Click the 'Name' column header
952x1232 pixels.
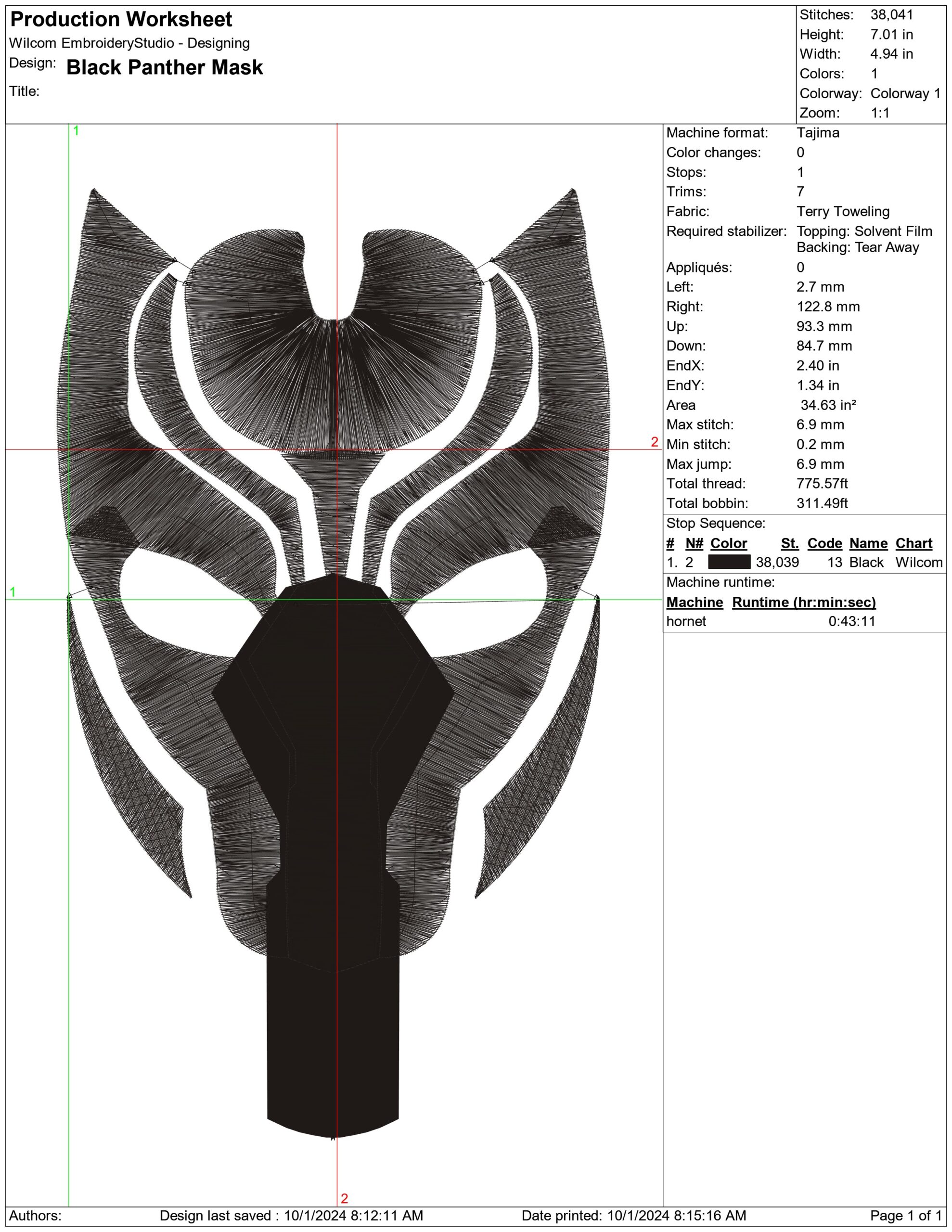pyautogui.click(x=868, y=543)
